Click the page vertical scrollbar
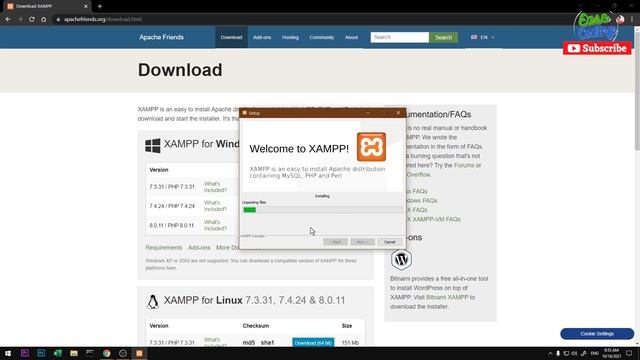 pyautogui.click(x=637, y=90)
